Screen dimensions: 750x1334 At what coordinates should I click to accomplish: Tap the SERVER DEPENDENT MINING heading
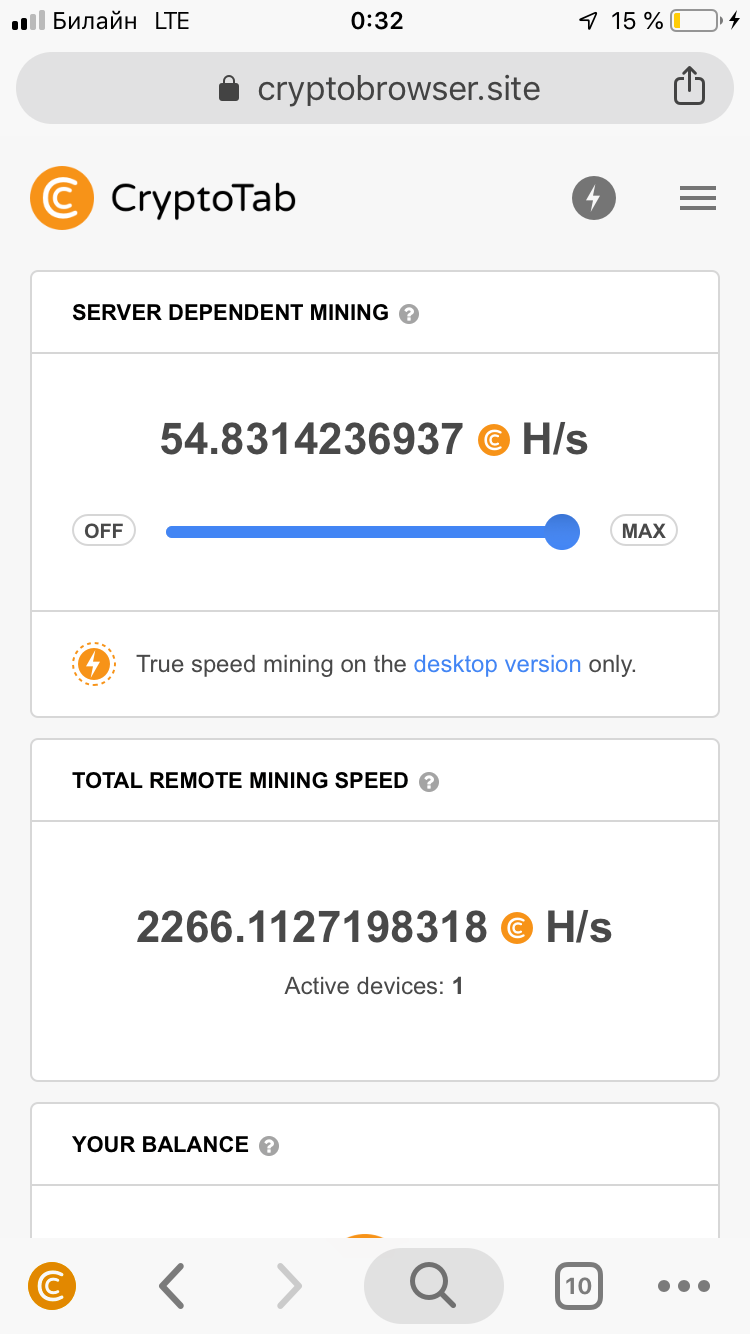click(230, 313)
